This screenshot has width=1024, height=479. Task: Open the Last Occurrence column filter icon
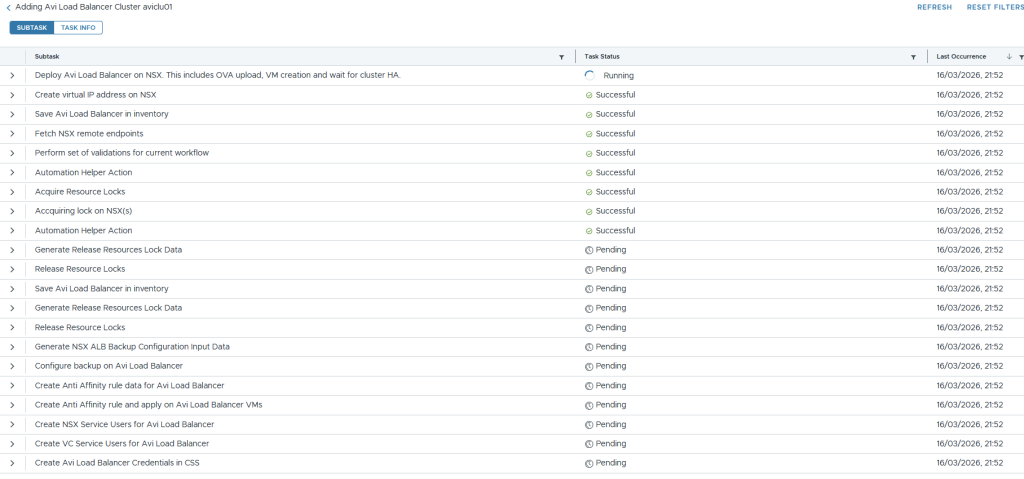pyautogui.click(x=1020, y=57)
